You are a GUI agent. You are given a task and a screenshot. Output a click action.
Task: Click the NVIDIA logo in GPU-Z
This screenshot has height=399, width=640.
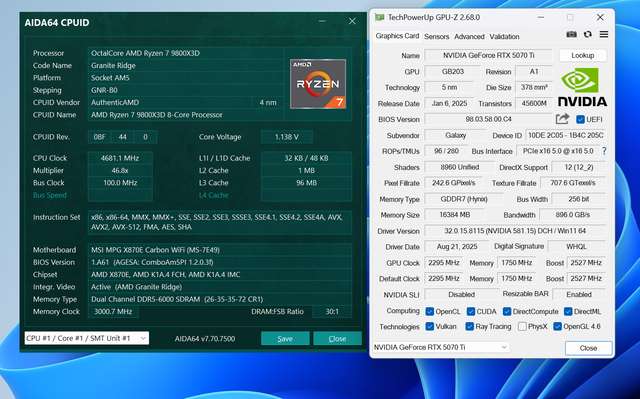(582, 87)
